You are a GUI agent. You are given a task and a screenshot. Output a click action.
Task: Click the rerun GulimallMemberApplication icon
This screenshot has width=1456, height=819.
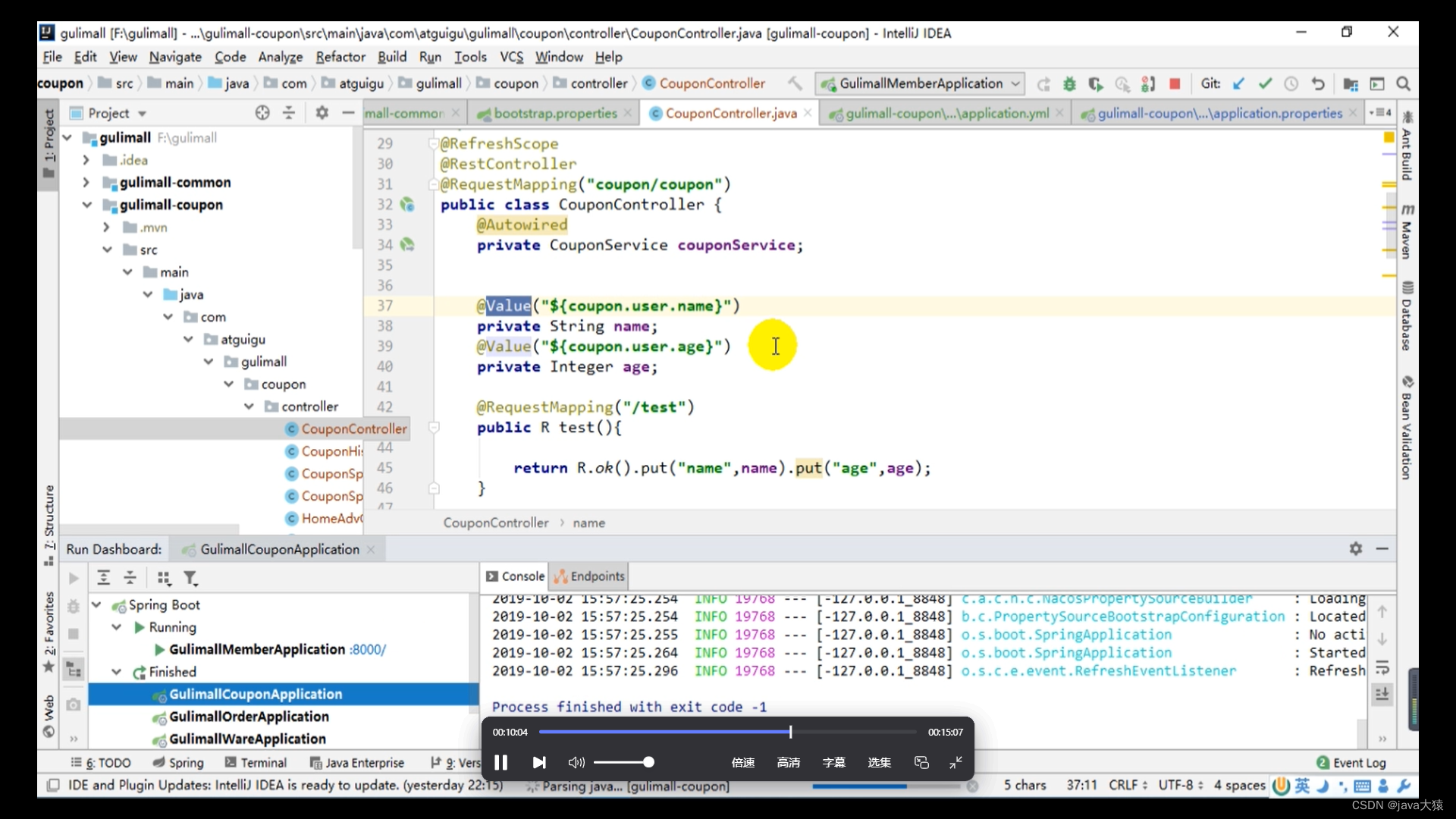coord(1043,83)
